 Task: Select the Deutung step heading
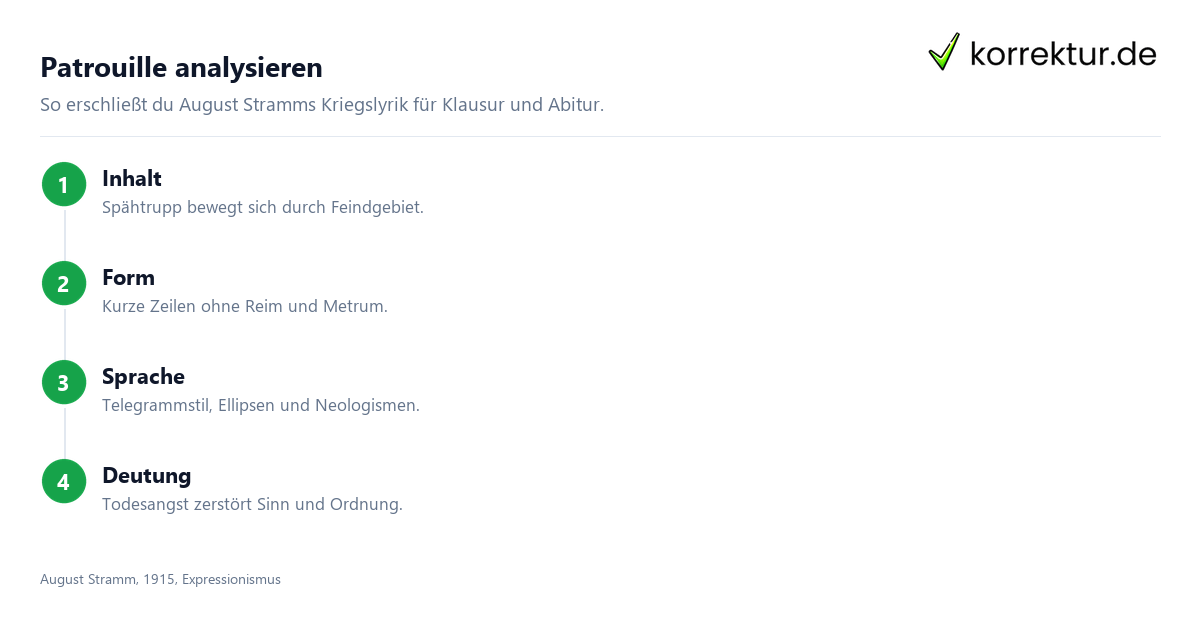146,476
